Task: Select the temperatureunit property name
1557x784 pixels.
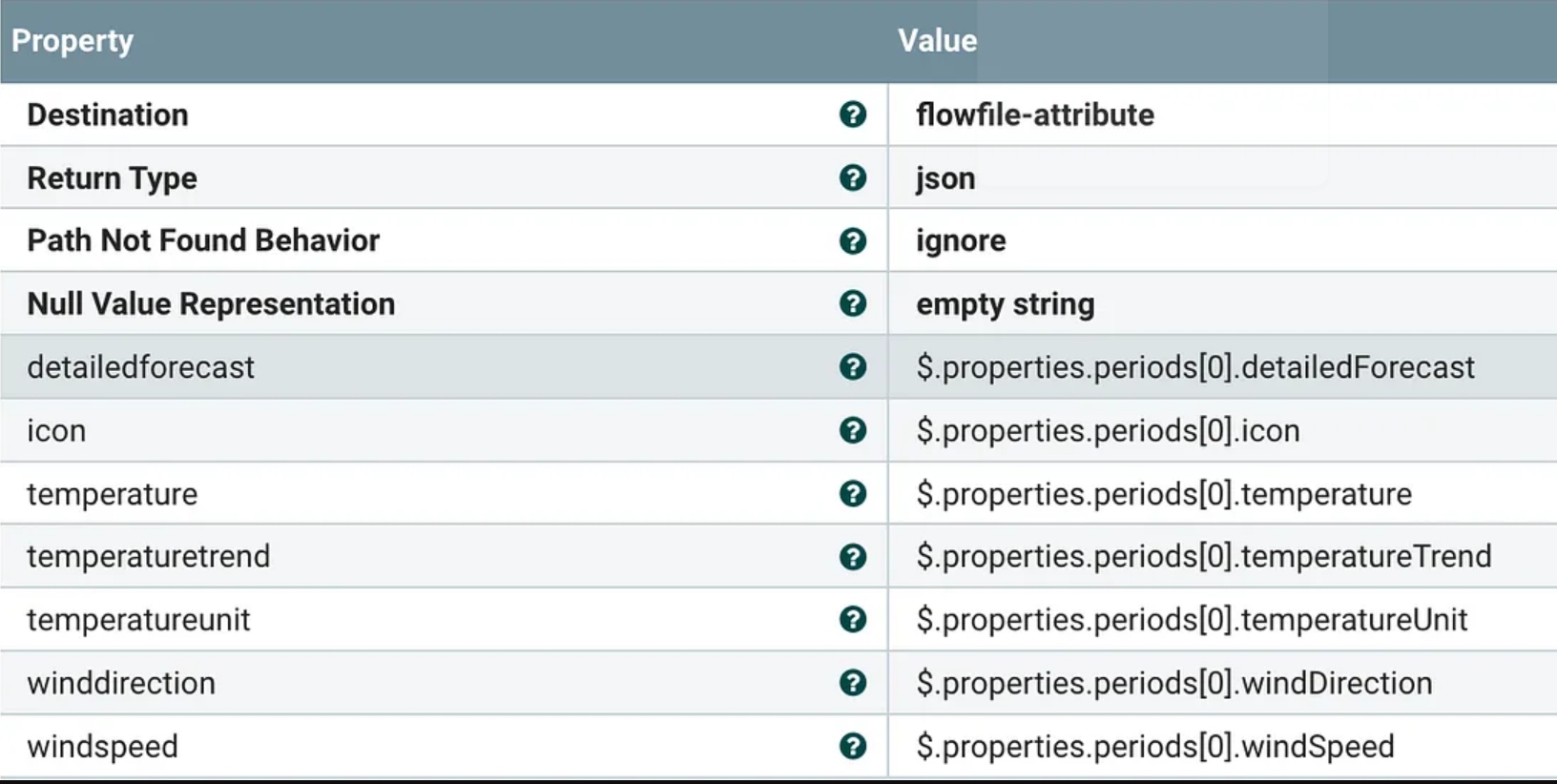Action: click(138, 620)
